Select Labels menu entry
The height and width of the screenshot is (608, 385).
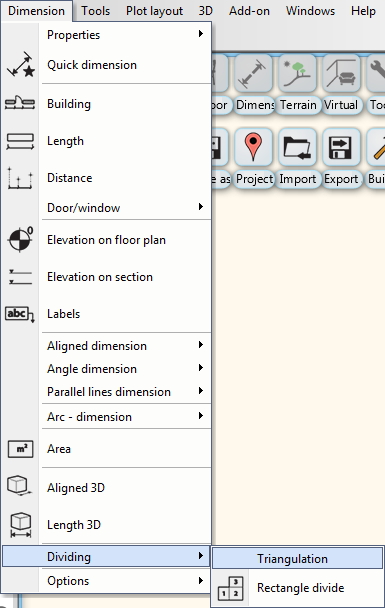(x=107, y=314)
